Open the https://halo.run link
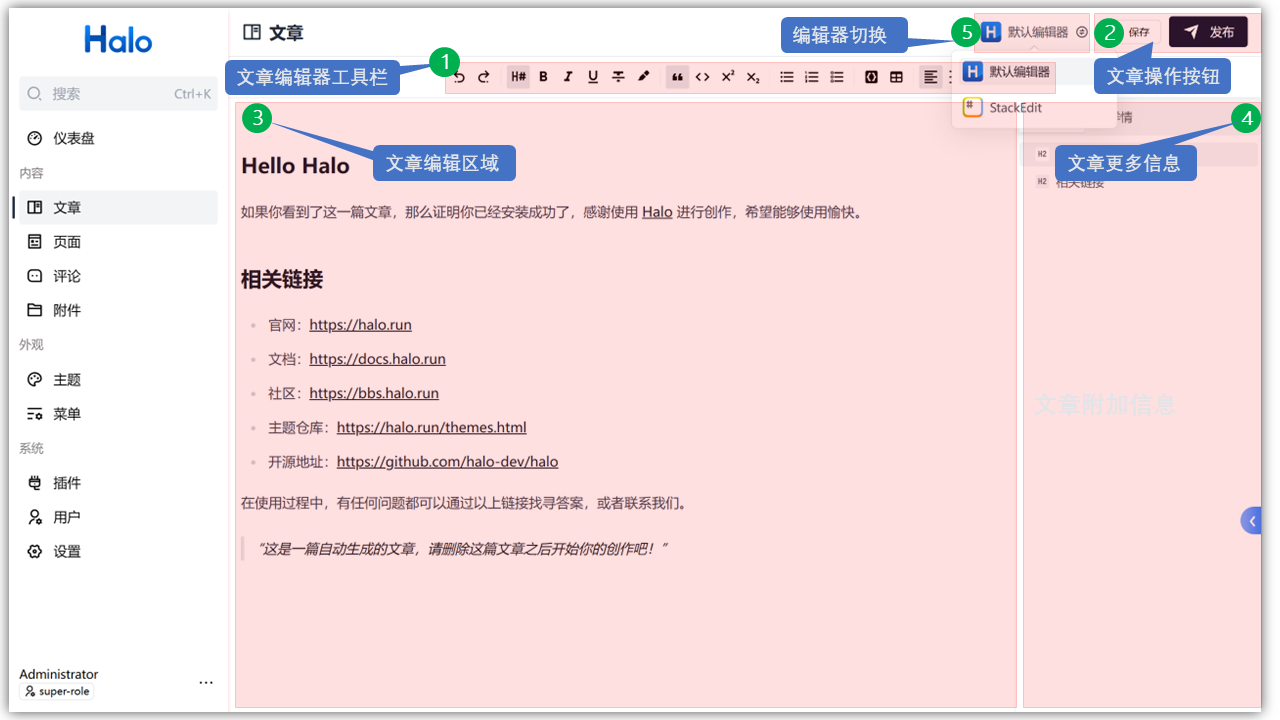The image size is (1280, 720). (360, 325)
